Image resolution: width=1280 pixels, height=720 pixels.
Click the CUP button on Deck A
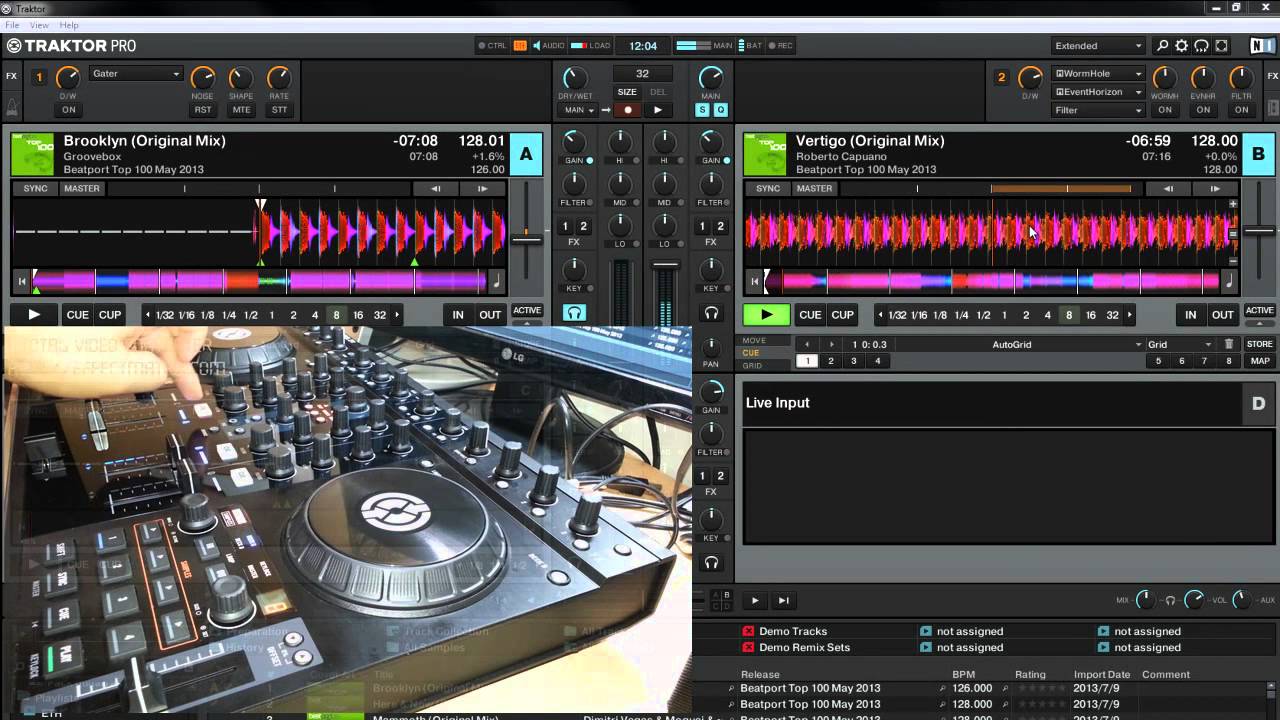(x=110, y=315)
